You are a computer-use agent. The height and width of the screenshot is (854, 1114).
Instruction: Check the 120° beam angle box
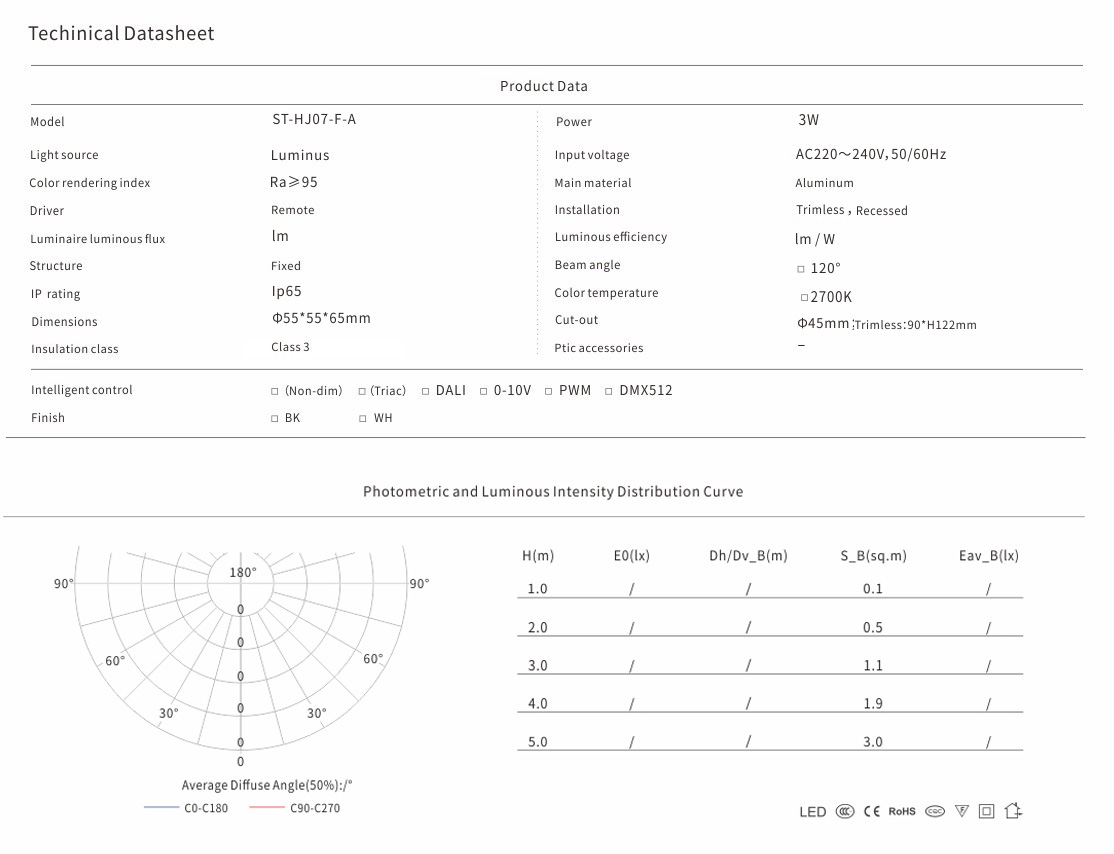click(x=801, y=269)
